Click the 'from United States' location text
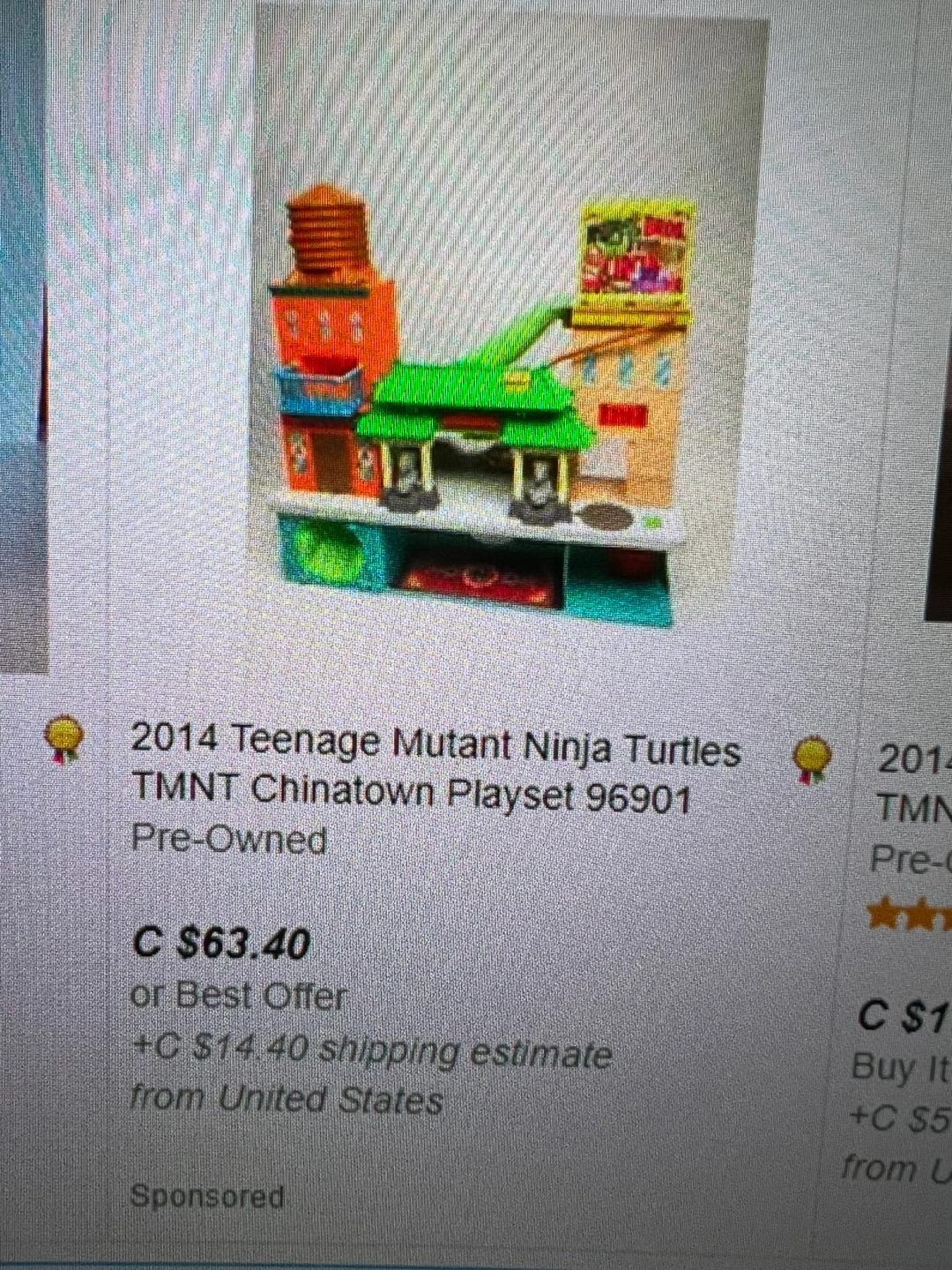Screen dimensions: 952x1270 coord(286,1099)
